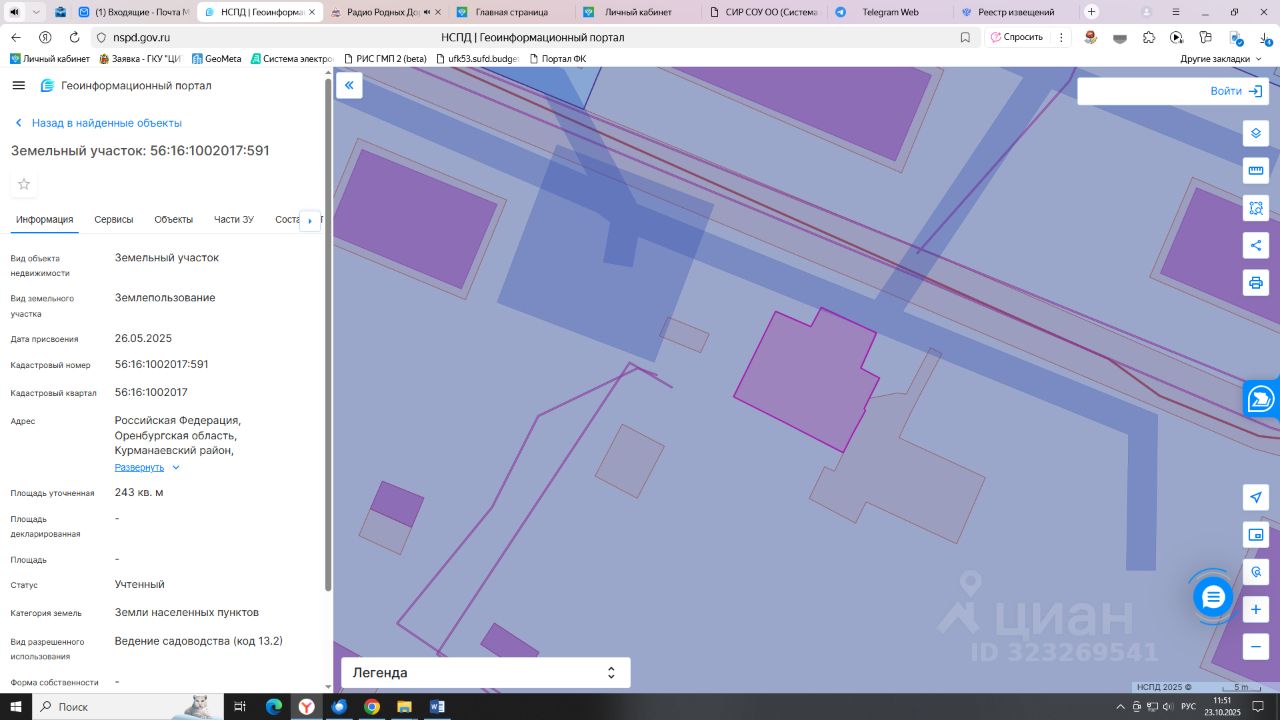The height and width of the screenshot is (720, 1280).
Task: Switch to the Информация tab
Action: [x=45, y=219]
